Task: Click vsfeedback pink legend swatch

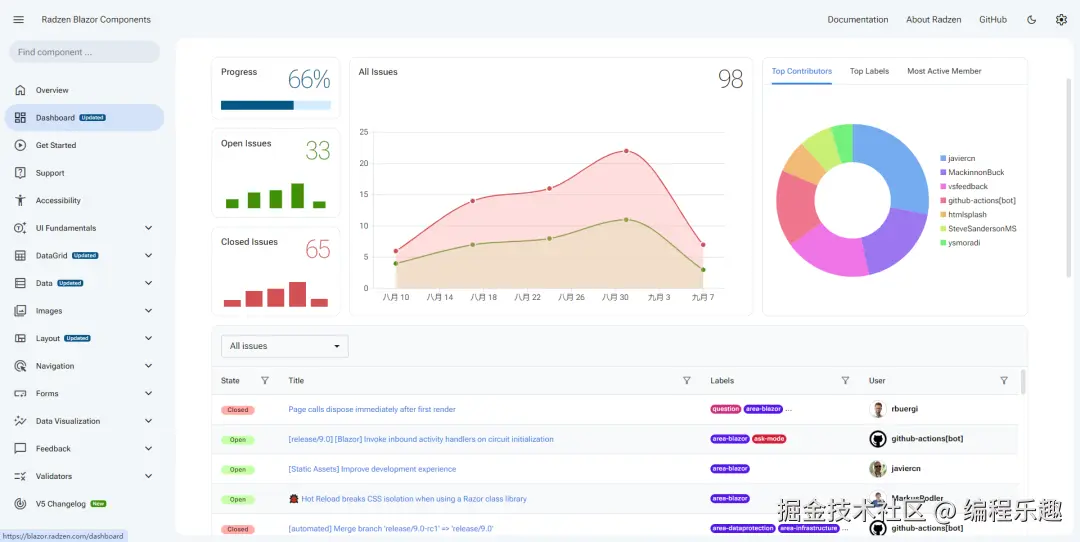Action: pyautogui.click(x=943, y=187)
